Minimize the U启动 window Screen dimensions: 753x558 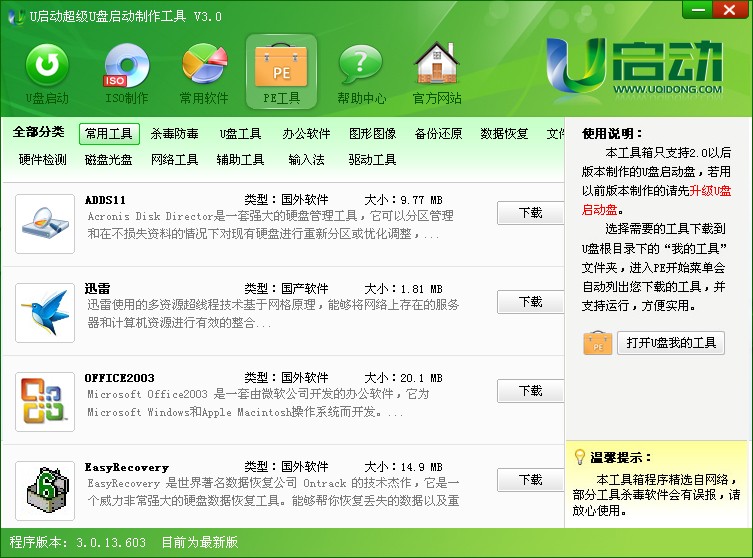[x=698, y=10]
